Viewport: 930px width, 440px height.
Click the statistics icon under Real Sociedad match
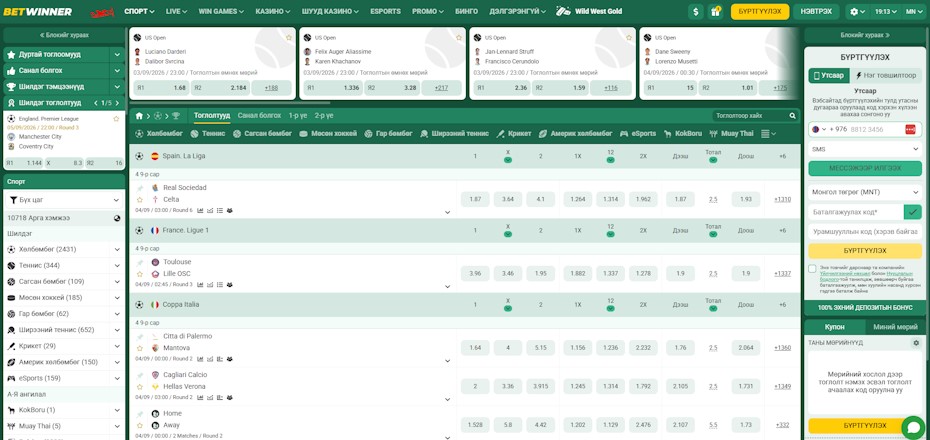click(200, 210)
